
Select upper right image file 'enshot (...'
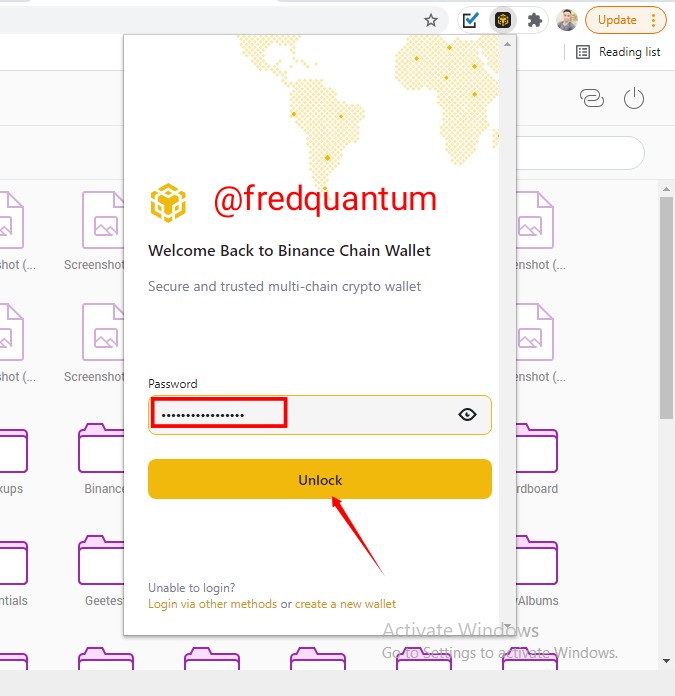pos(535,220)
